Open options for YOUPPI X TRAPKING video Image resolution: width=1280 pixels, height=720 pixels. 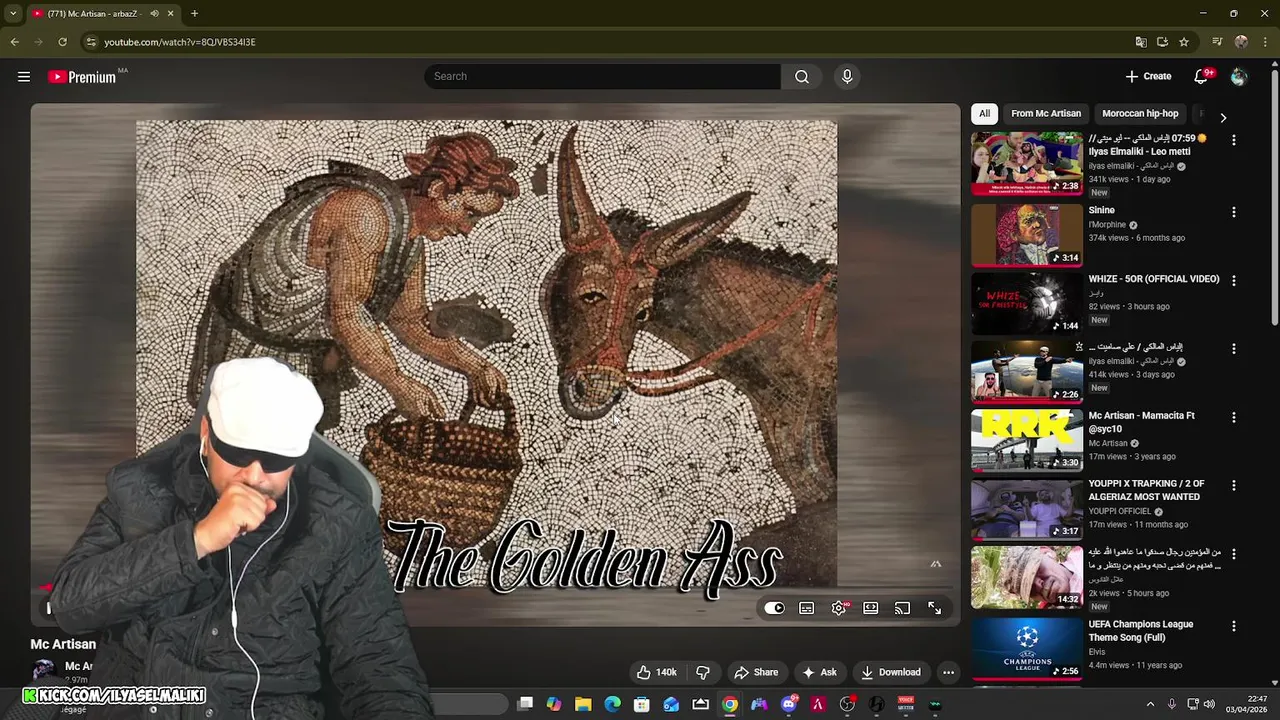coord(1234,485)
